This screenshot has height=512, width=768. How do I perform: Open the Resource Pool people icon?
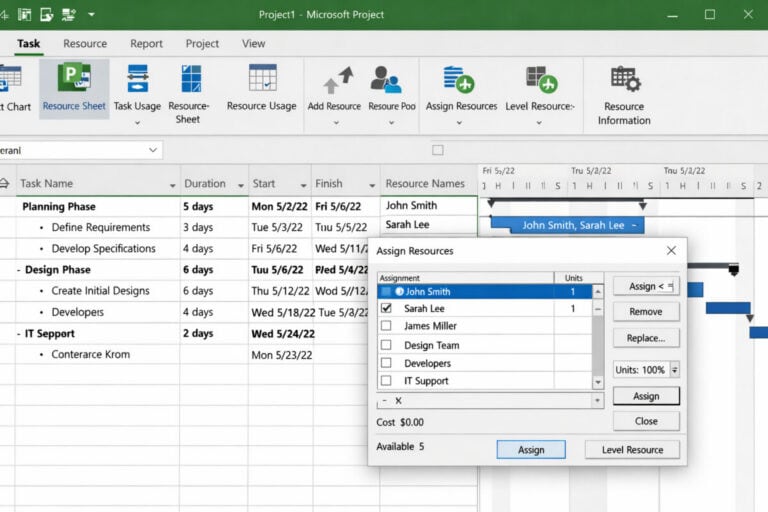click(x=386, y=79)
